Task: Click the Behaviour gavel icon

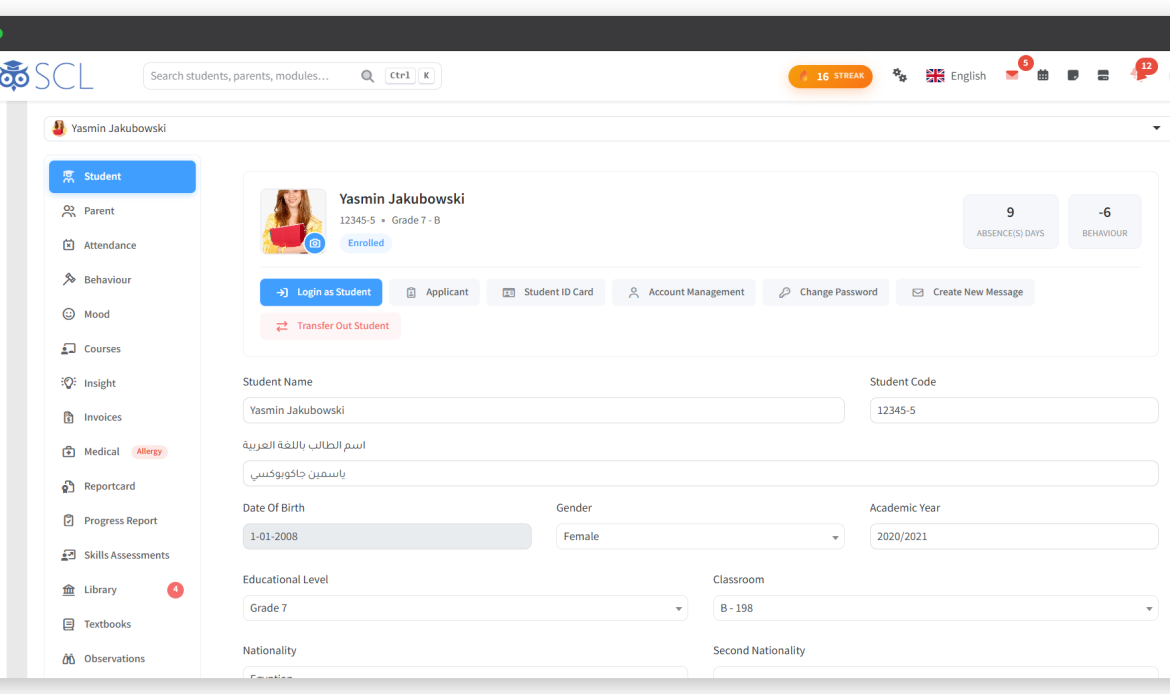Action: pyautogui.click(x=69, y=279)
